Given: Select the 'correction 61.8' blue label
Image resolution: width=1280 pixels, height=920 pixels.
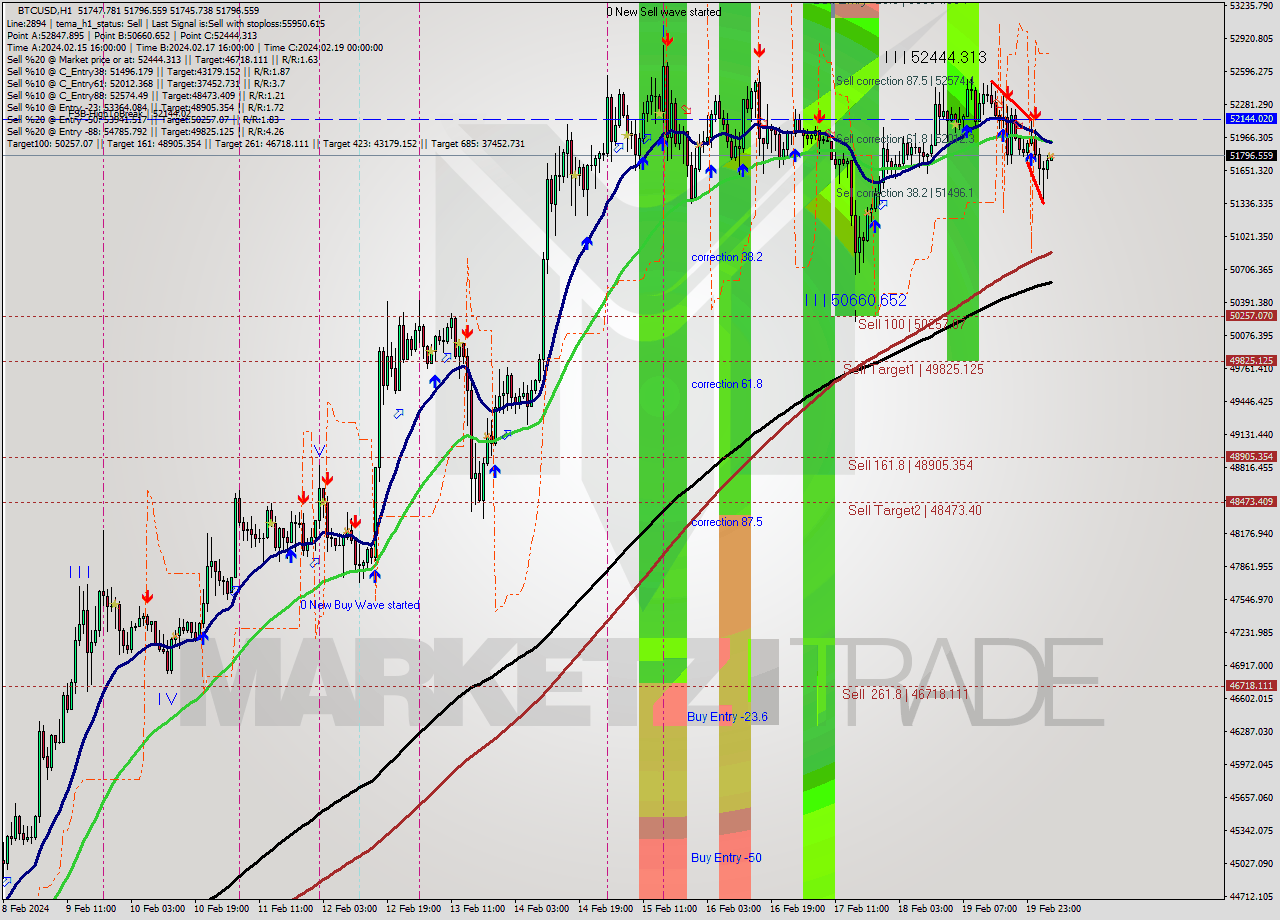Looking at the screenshot, I should (727, 384).
